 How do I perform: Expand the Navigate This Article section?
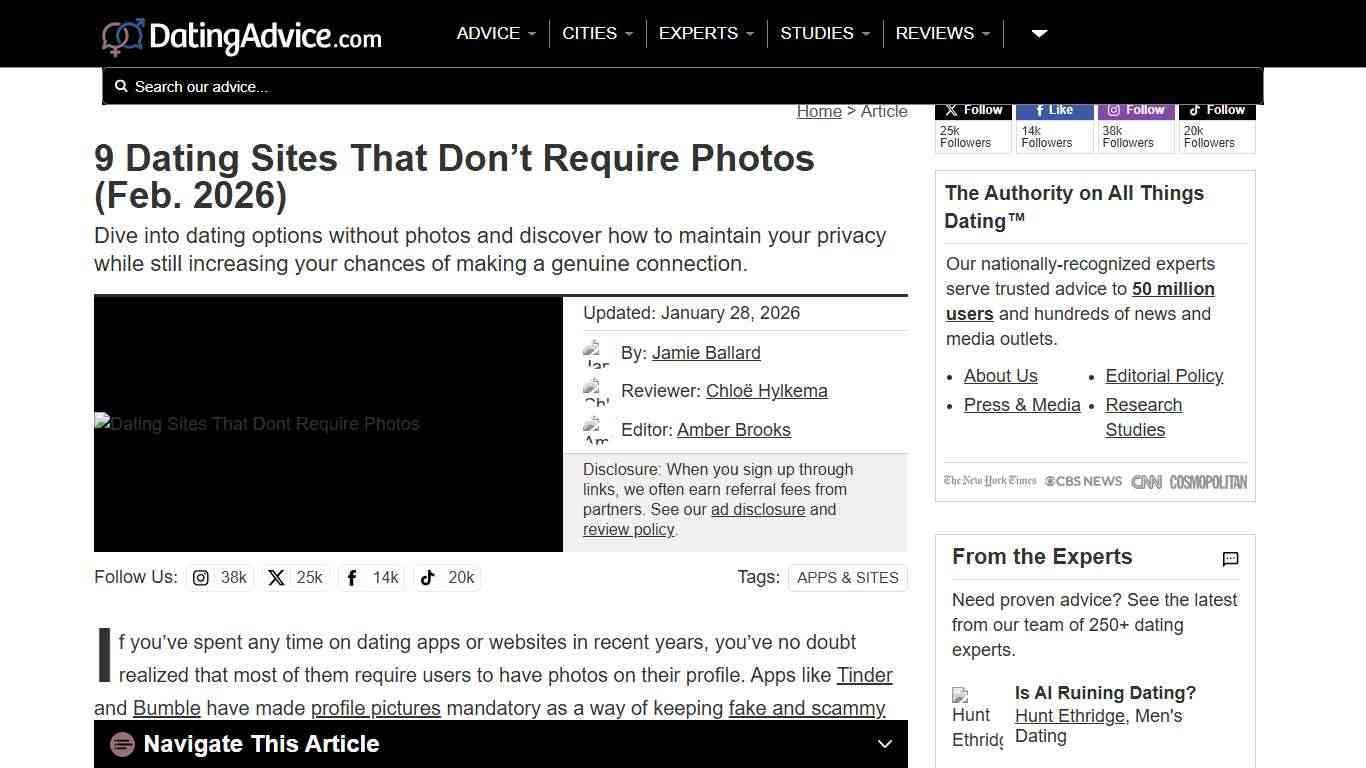point(884,744)
